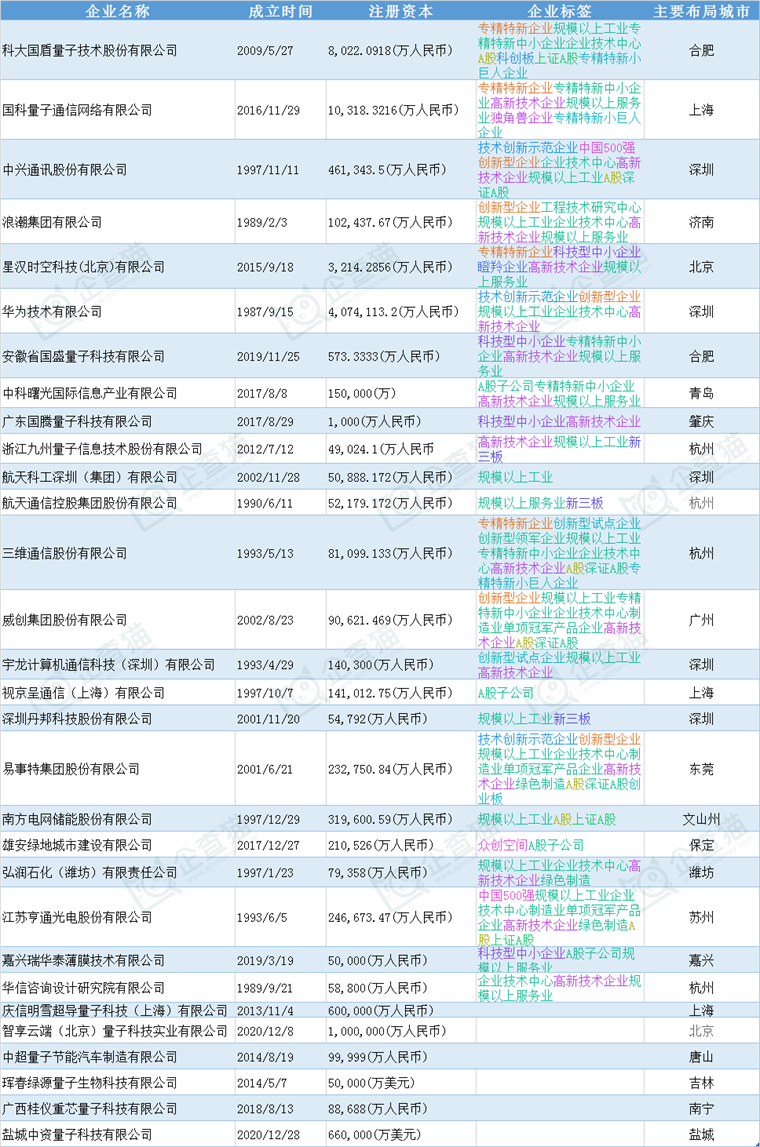
Task: Select company 中超量子节能汽车制造有限公司
Action: coord(90,1057)
